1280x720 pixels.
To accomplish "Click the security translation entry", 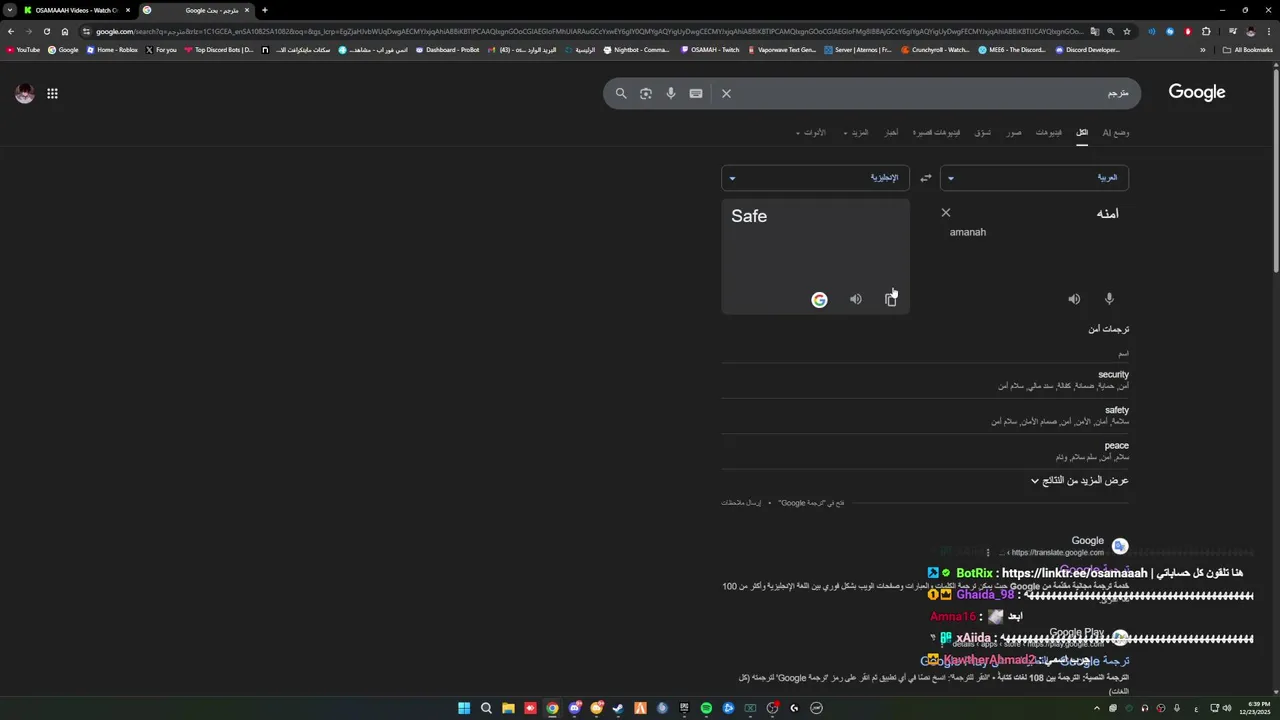I will click(1113, 374).
